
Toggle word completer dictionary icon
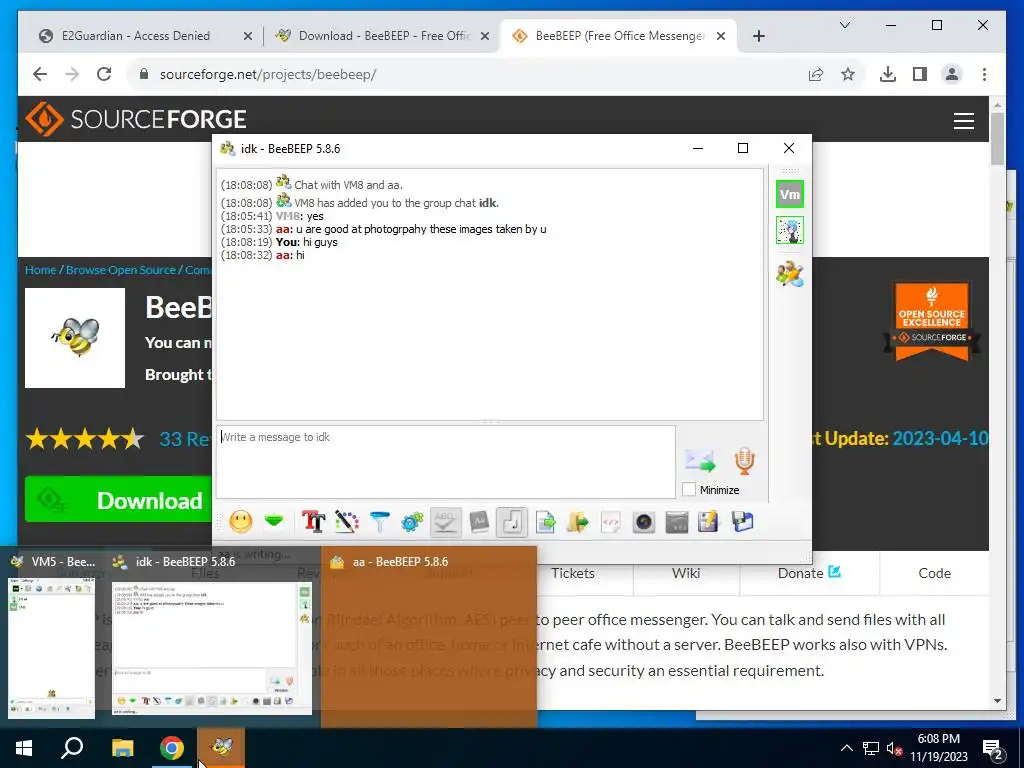tap(479, 522)
